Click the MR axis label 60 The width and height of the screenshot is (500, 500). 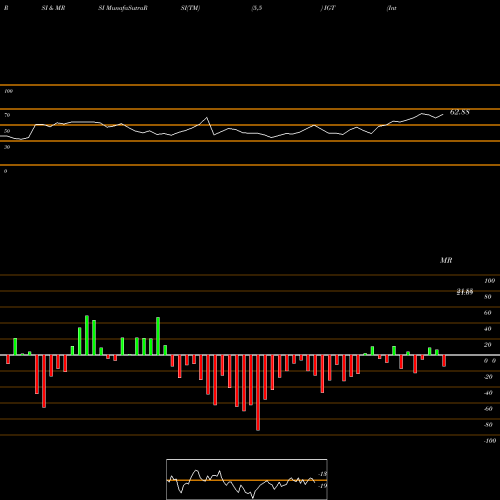[x=488, y=313]
